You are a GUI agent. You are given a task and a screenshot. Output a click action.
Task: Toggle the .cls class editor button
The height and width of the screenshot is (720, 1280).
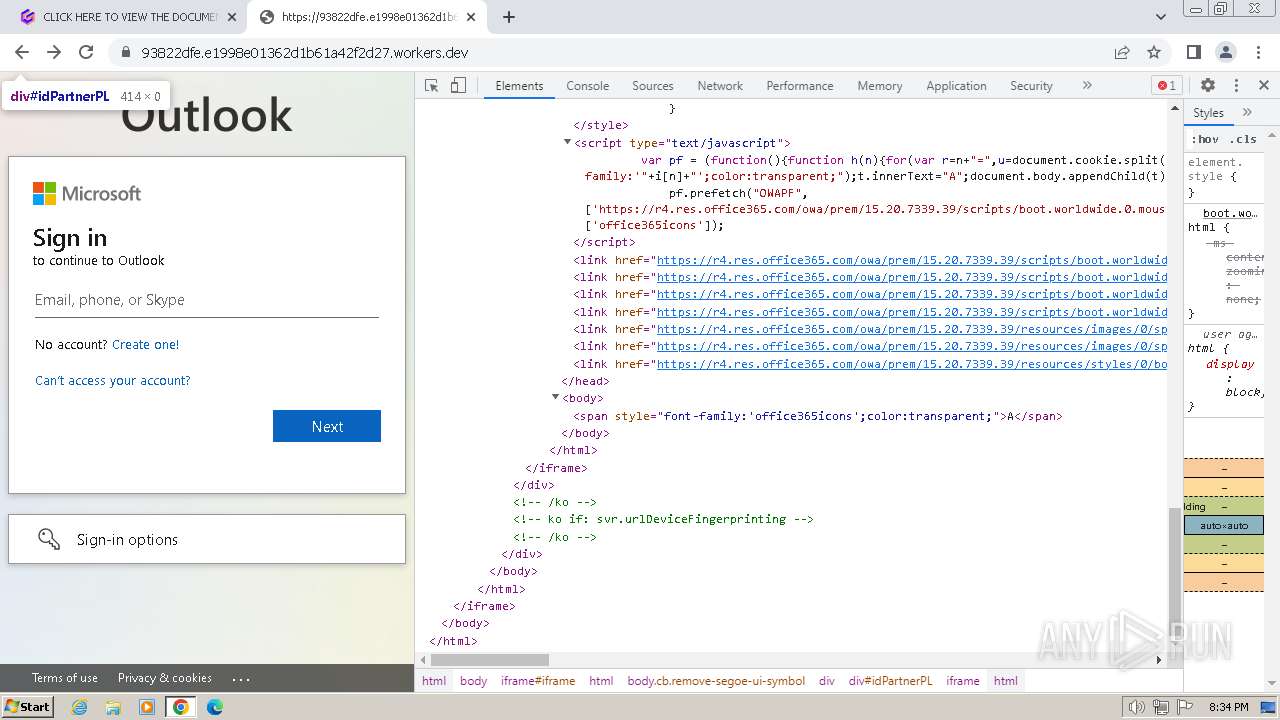click(1243, 139)
